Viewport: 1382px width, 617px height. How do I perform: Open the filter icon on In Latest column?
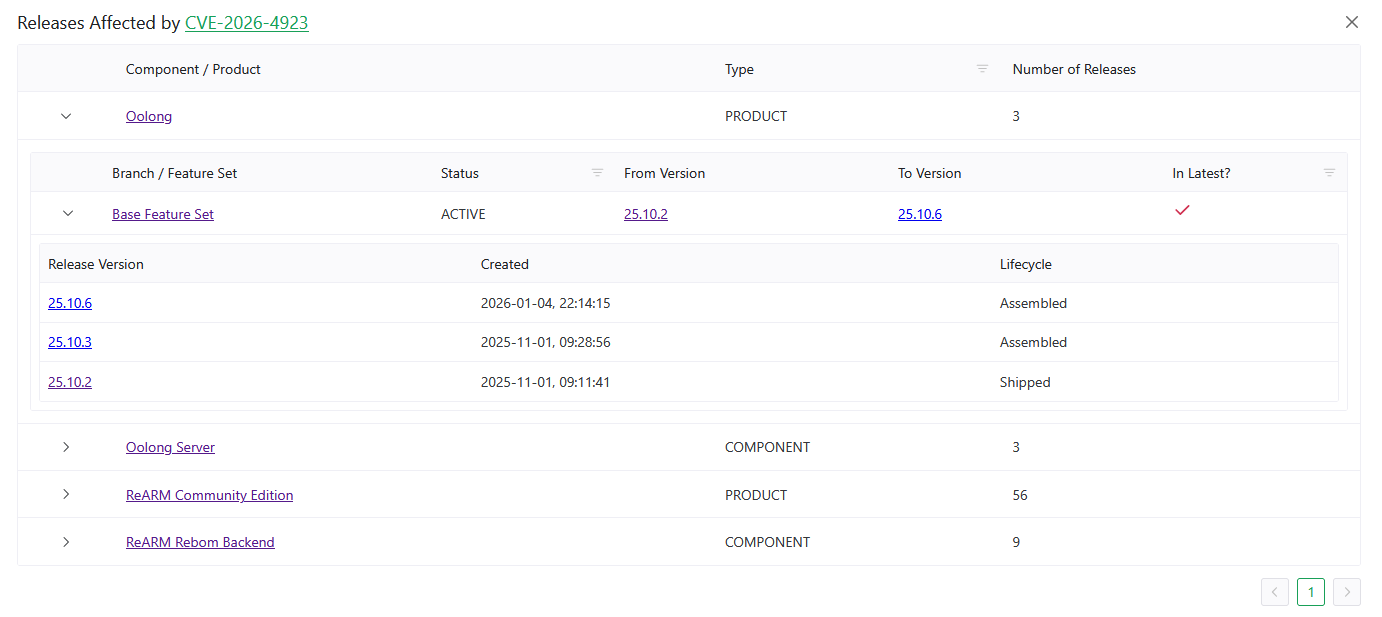click(1329, 173)
